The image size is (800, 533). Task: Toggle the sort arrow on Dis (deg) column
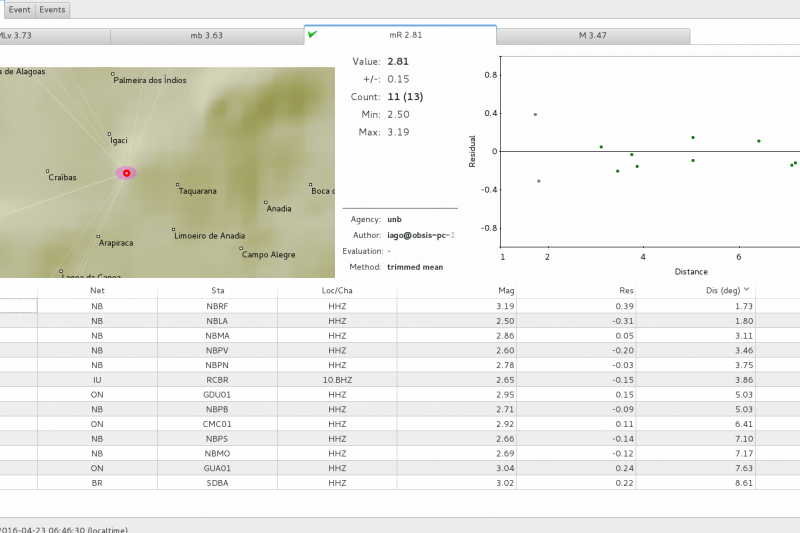pyautogui.click(x=744, y=290)
